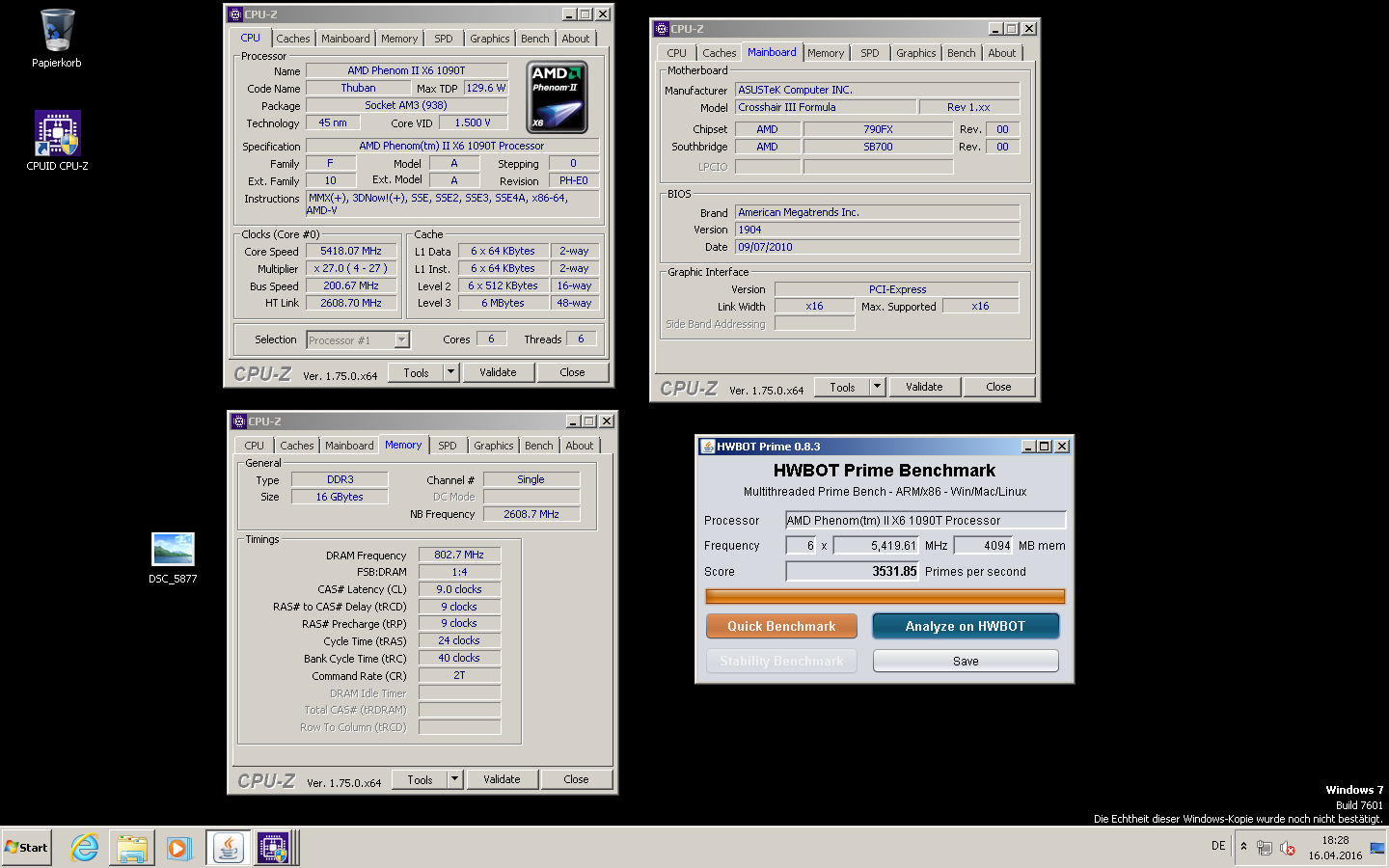Open the DSC_5877 image file icon

pyautogui.click(x=173, y=558)
